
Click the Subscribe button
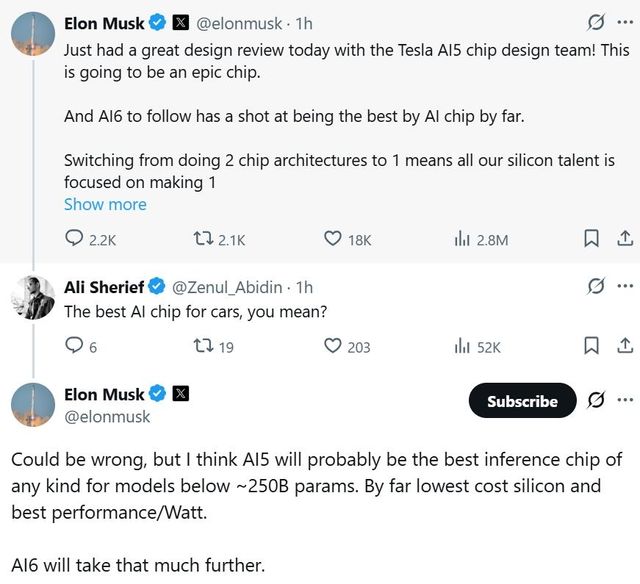click(522, 401)
